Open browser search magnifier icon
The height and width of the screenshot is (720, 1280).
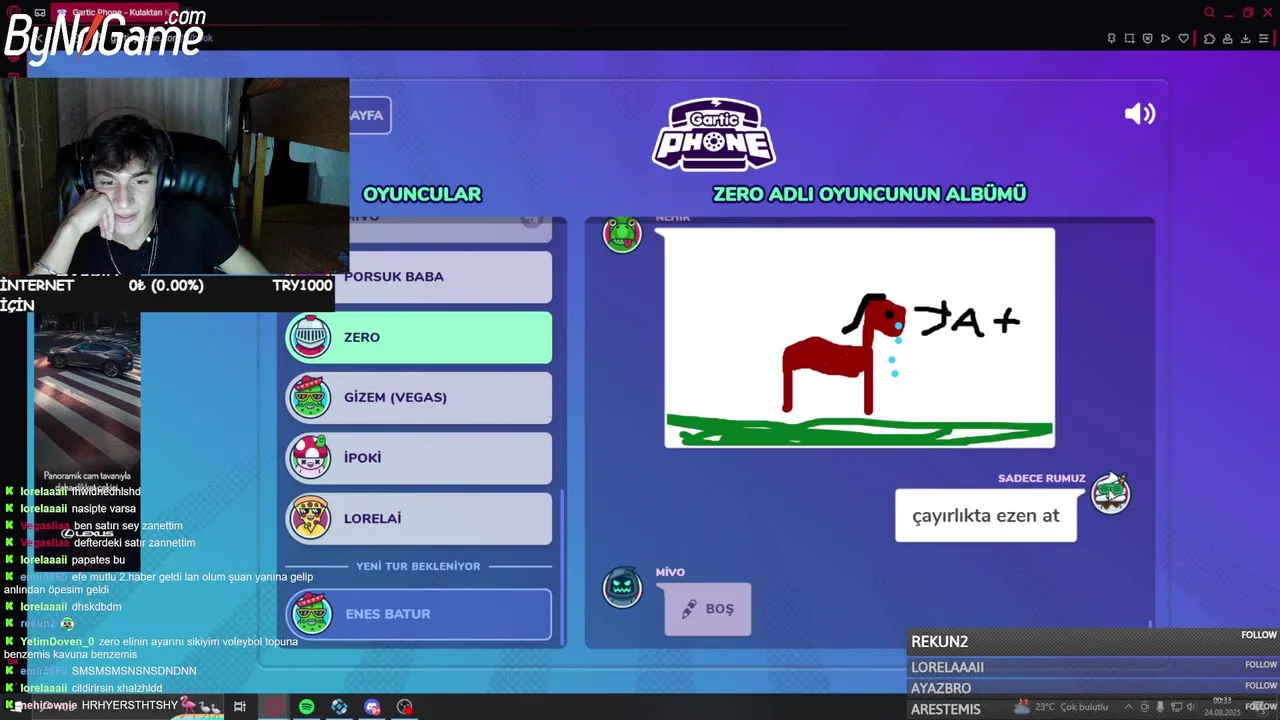(1209, 13)
